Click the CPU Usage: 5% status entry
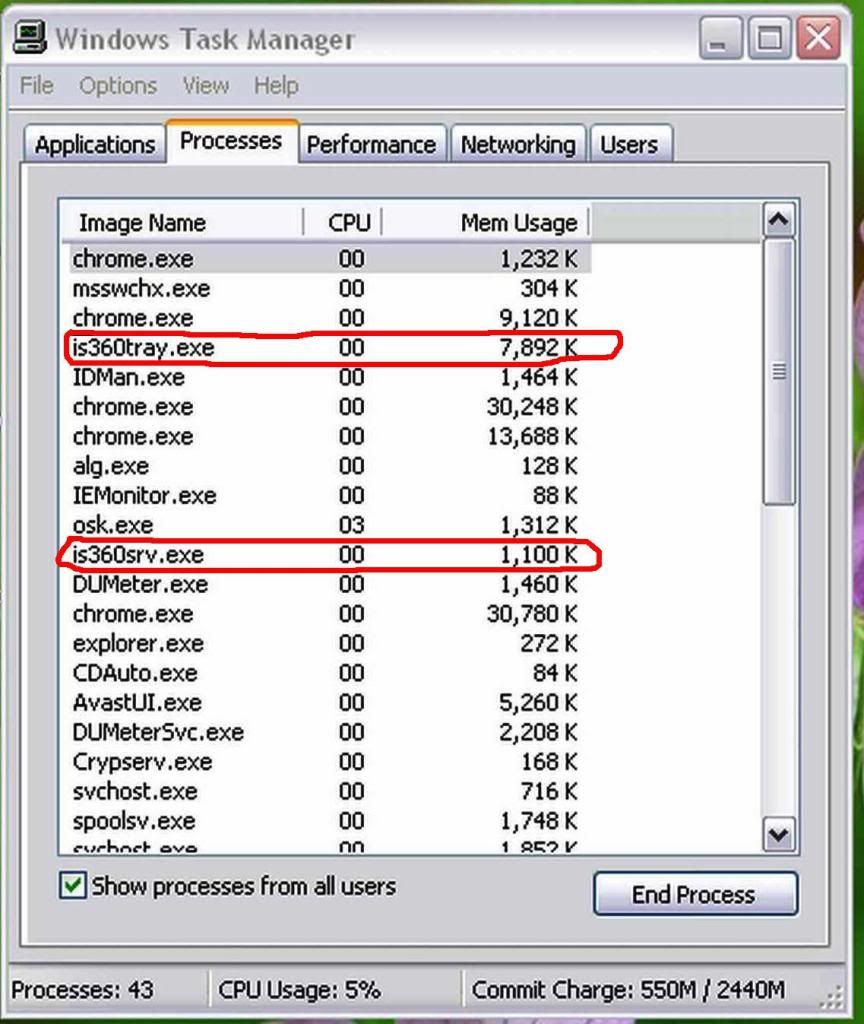The width and height of the screenshot is (864, 1024). [x=299, y=990]
